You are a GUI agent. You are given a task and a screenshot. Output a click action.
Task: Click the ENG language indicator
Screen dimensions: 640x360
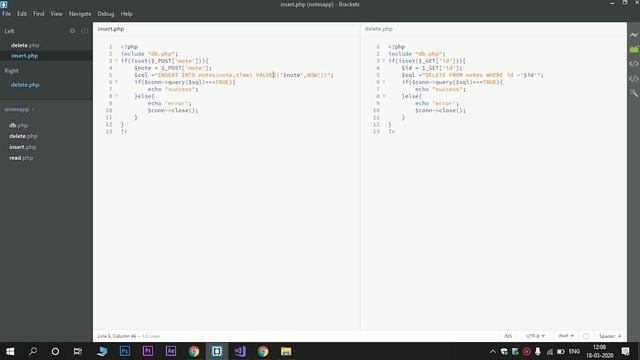(x=574, y=351)
